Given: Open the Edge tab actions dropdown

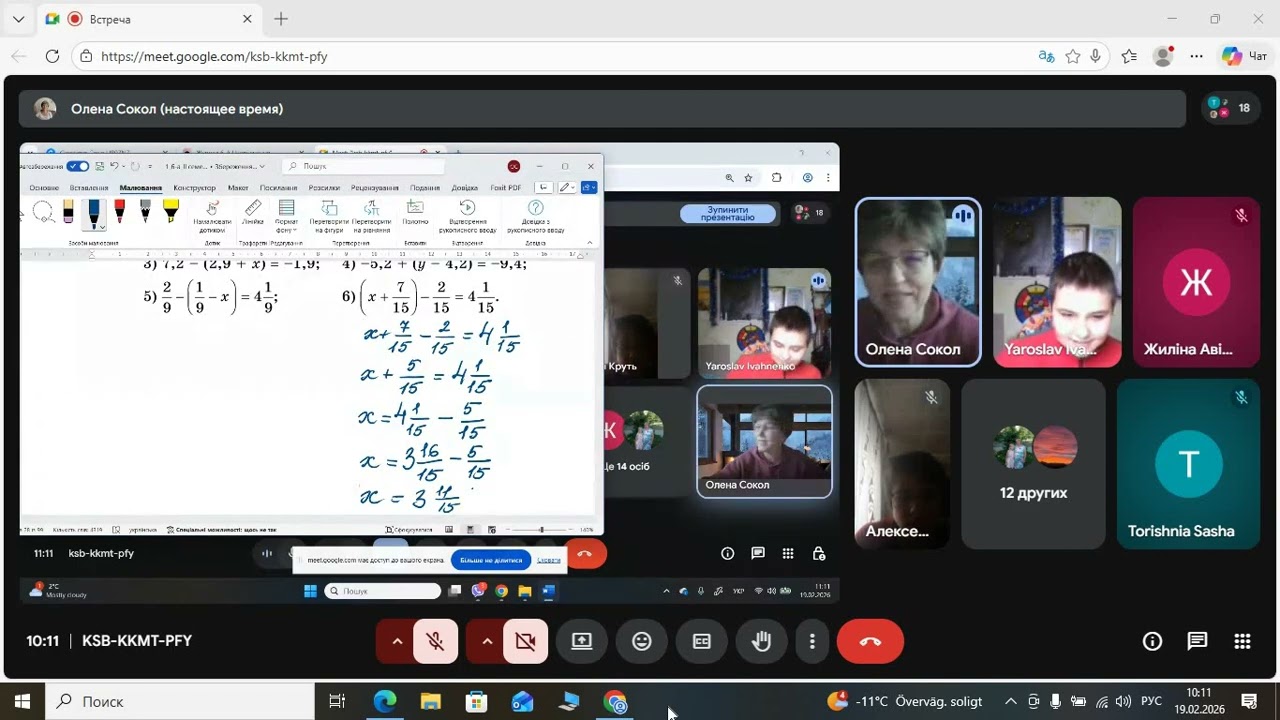Looking at the screenshot, I should coord(18,19).
